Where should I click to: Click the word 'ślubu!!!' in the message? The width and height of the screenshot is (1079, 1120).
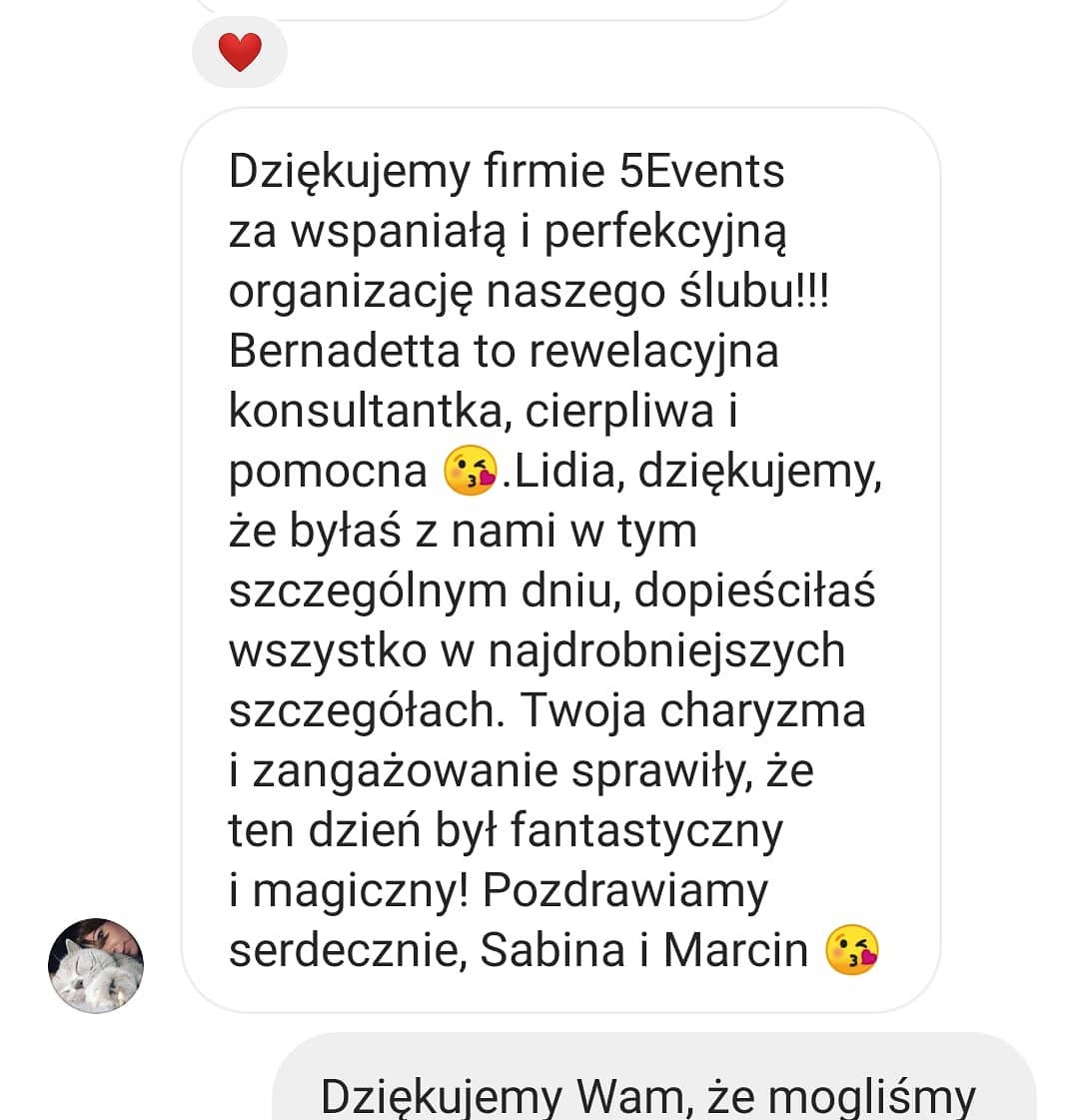pos(754,292)
